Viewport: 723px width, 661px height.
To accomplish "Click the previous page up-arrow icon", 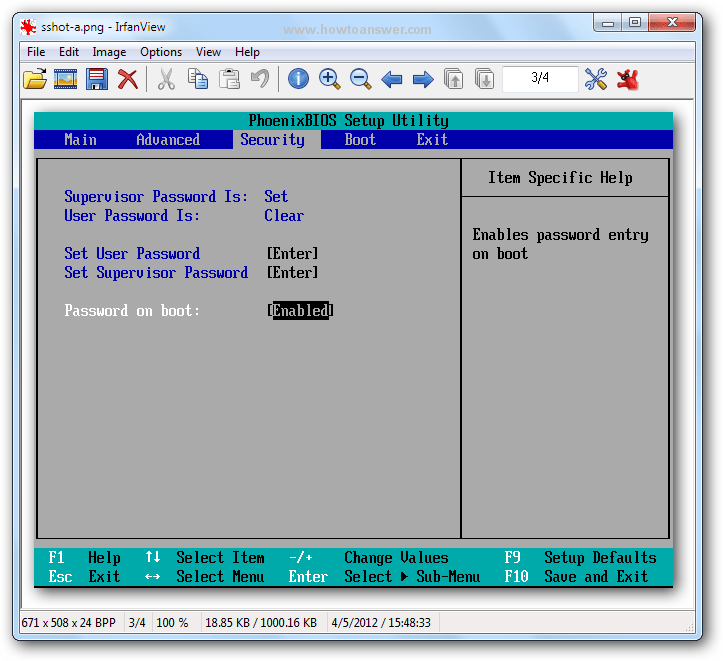I will click(x=454, y=79).
